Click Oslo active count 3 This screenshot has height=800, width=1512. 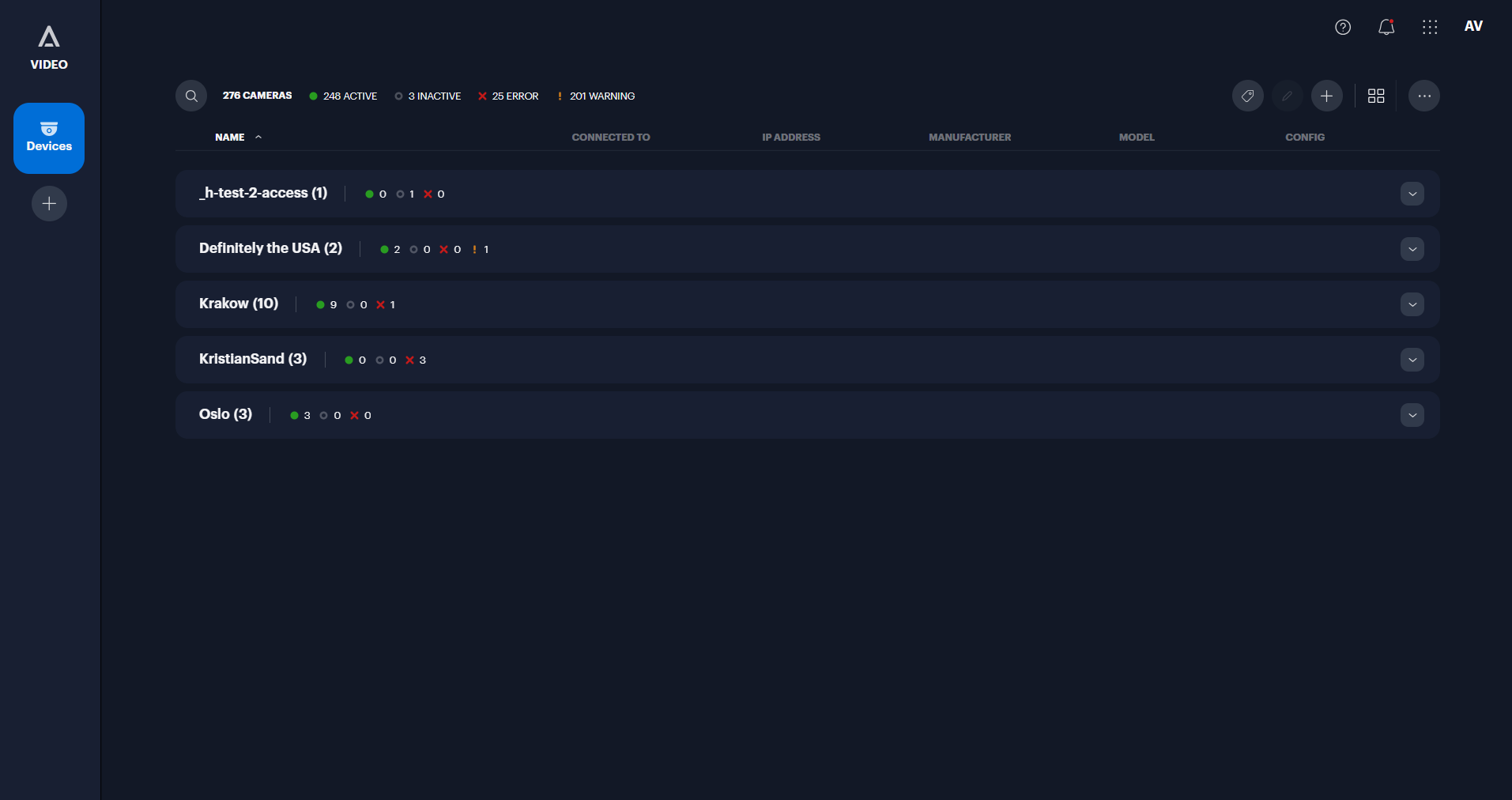click(300, 415)
